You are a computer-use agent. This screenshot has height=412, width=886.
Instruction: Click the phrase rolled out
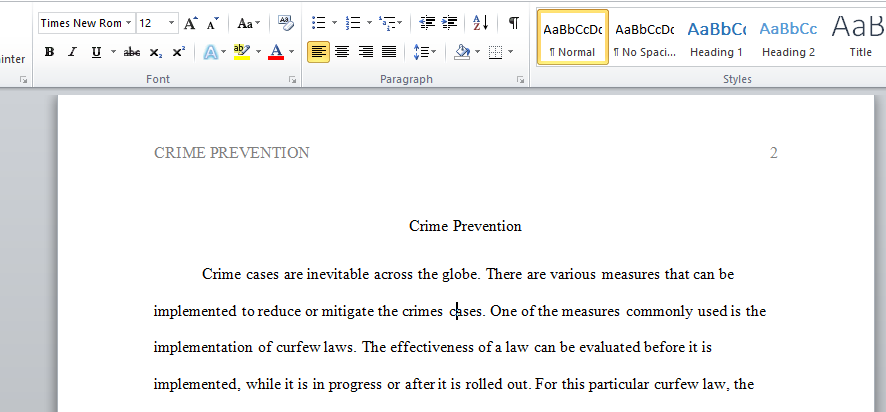point(497,385)
